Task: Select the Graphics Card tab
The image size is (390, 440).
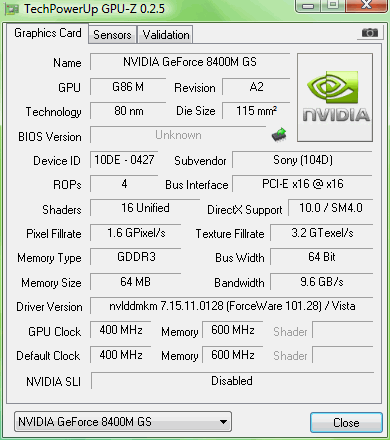Action: tap(48, 33)
